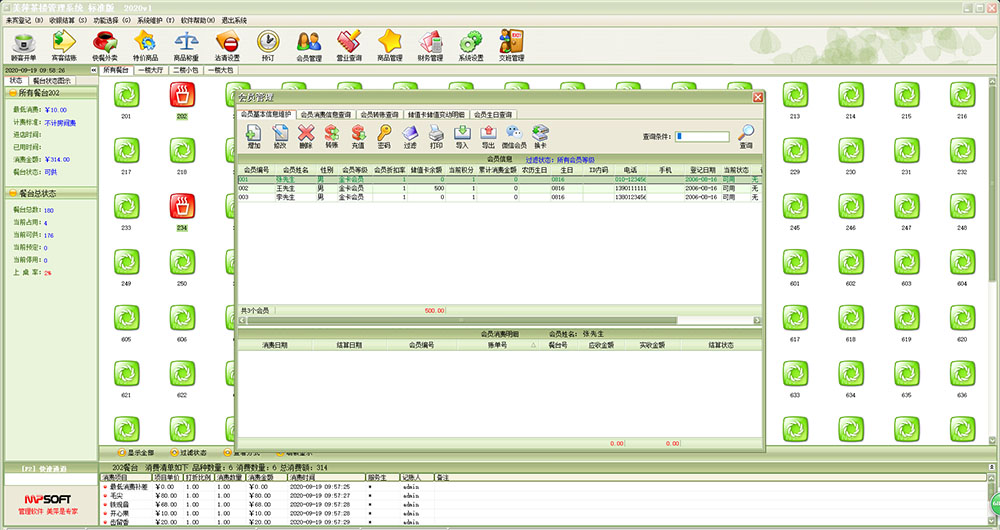Open 会员管理 in main toolbar
The height and width of the screenshot is (530, 1000).
(x=309, y=45)
